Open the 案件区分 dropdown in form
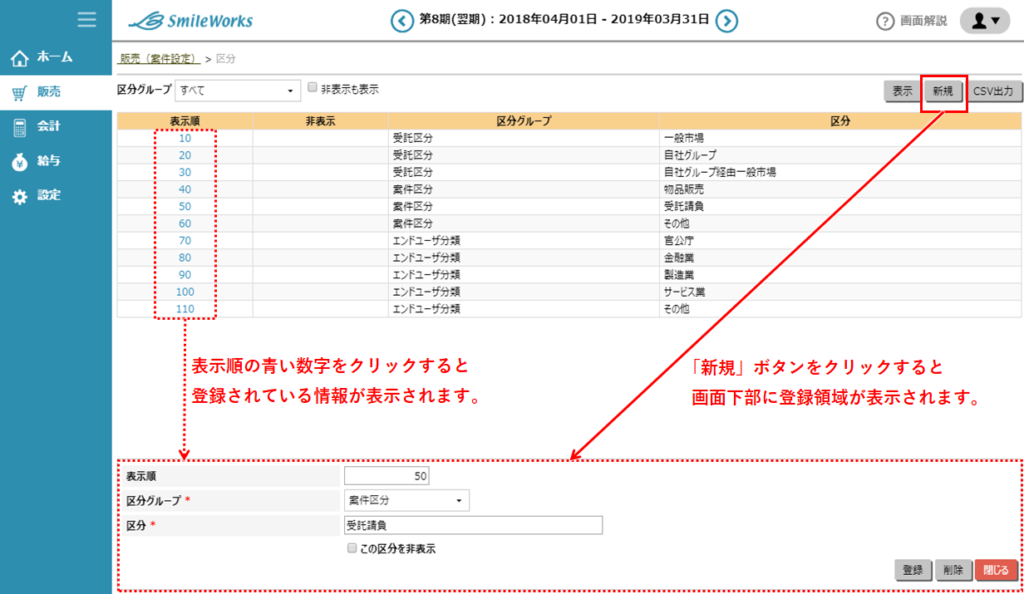 (x=406, y=500)
